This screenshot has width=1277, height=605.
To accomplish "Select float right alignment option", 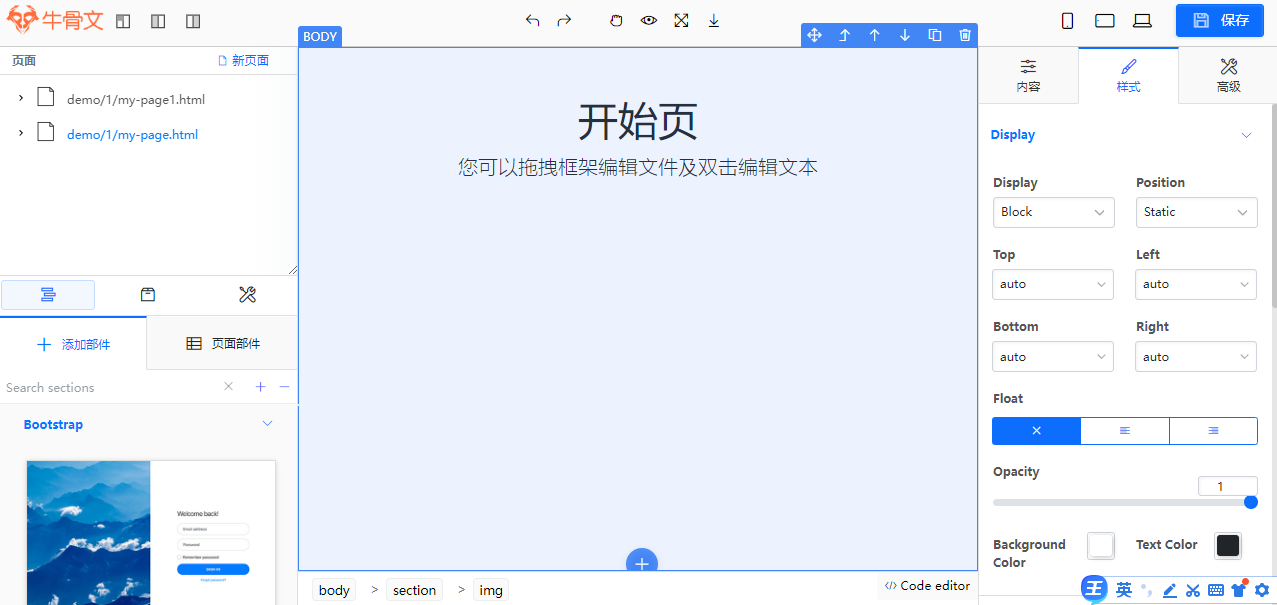I will pyautogui.click(x=1213, y=431).
